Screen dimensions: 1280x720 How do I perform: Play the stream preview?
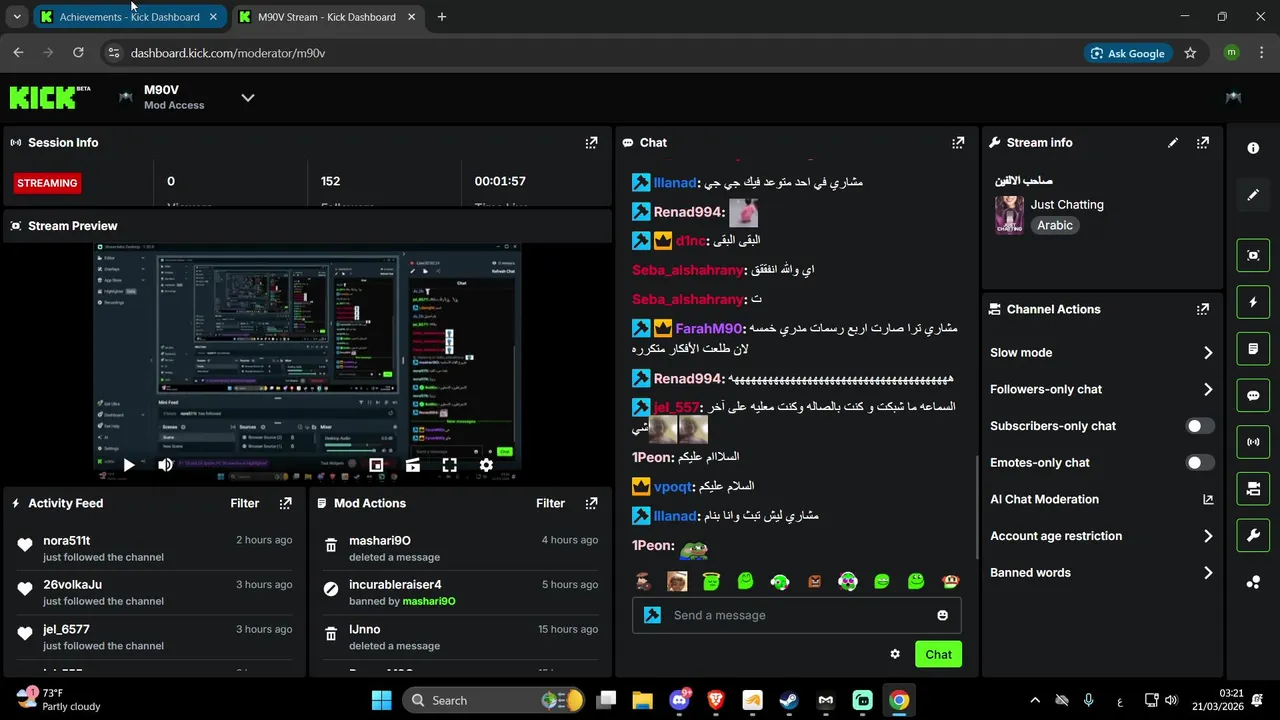coord(129,465)
